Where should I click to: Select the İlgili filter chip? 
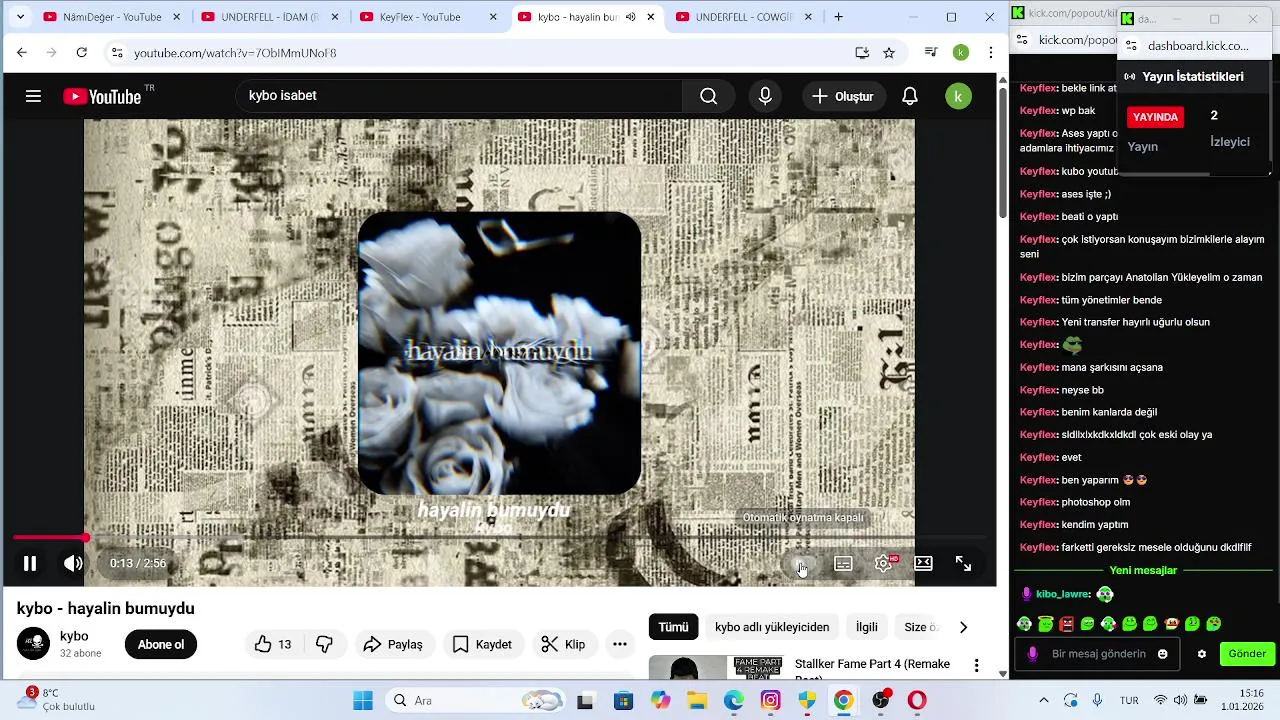[867, 627]
